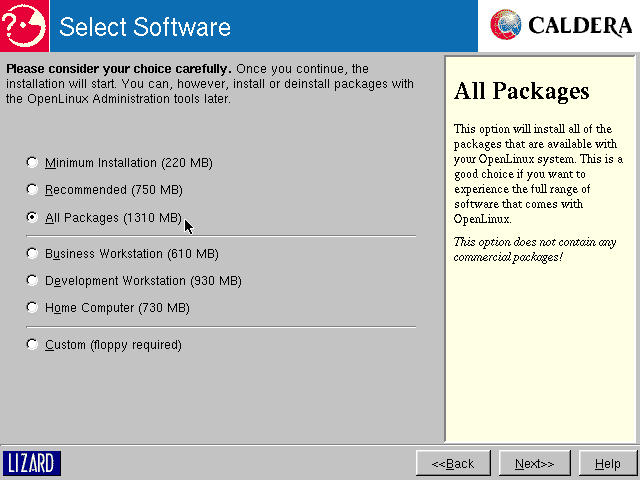640x480 pixels.
Task: Click the LIZARD logo badge
Action: (32, 463)
